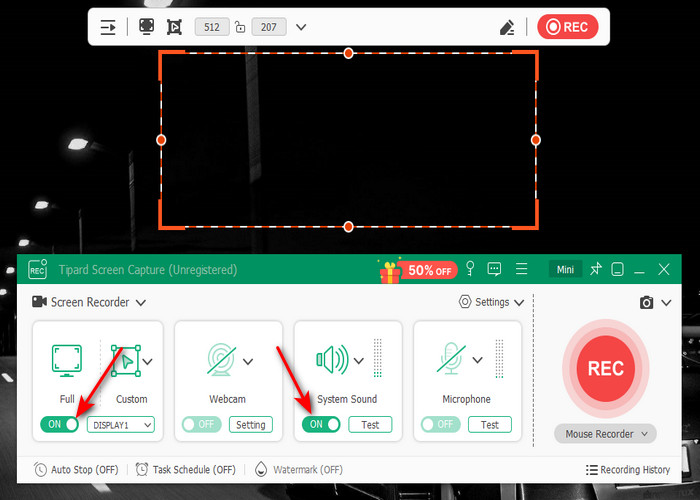Open Task Schedule (OFF) settings
Image resolution: width=700 pixels, height=500 pixels.
tap(185, 470)
